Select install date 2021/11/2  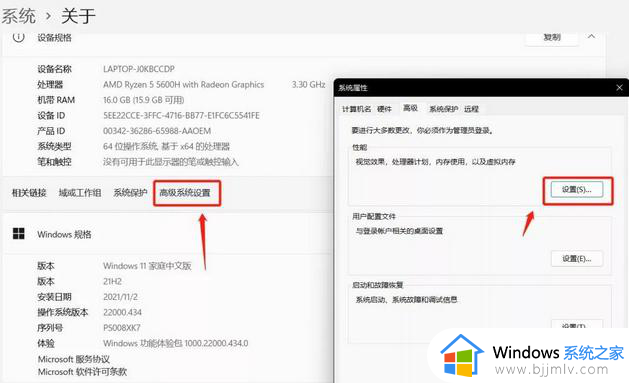(x=120, y=297)
